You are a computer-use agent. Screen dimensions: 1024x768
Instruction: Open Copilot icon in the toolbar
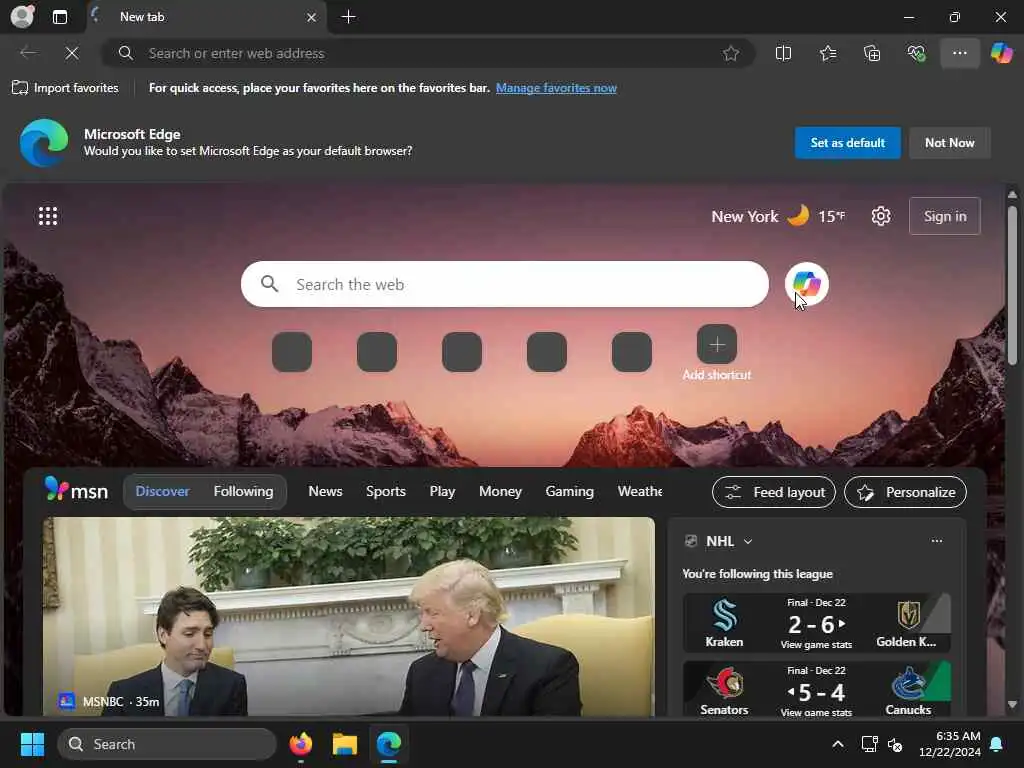(x=1001, y=54)
